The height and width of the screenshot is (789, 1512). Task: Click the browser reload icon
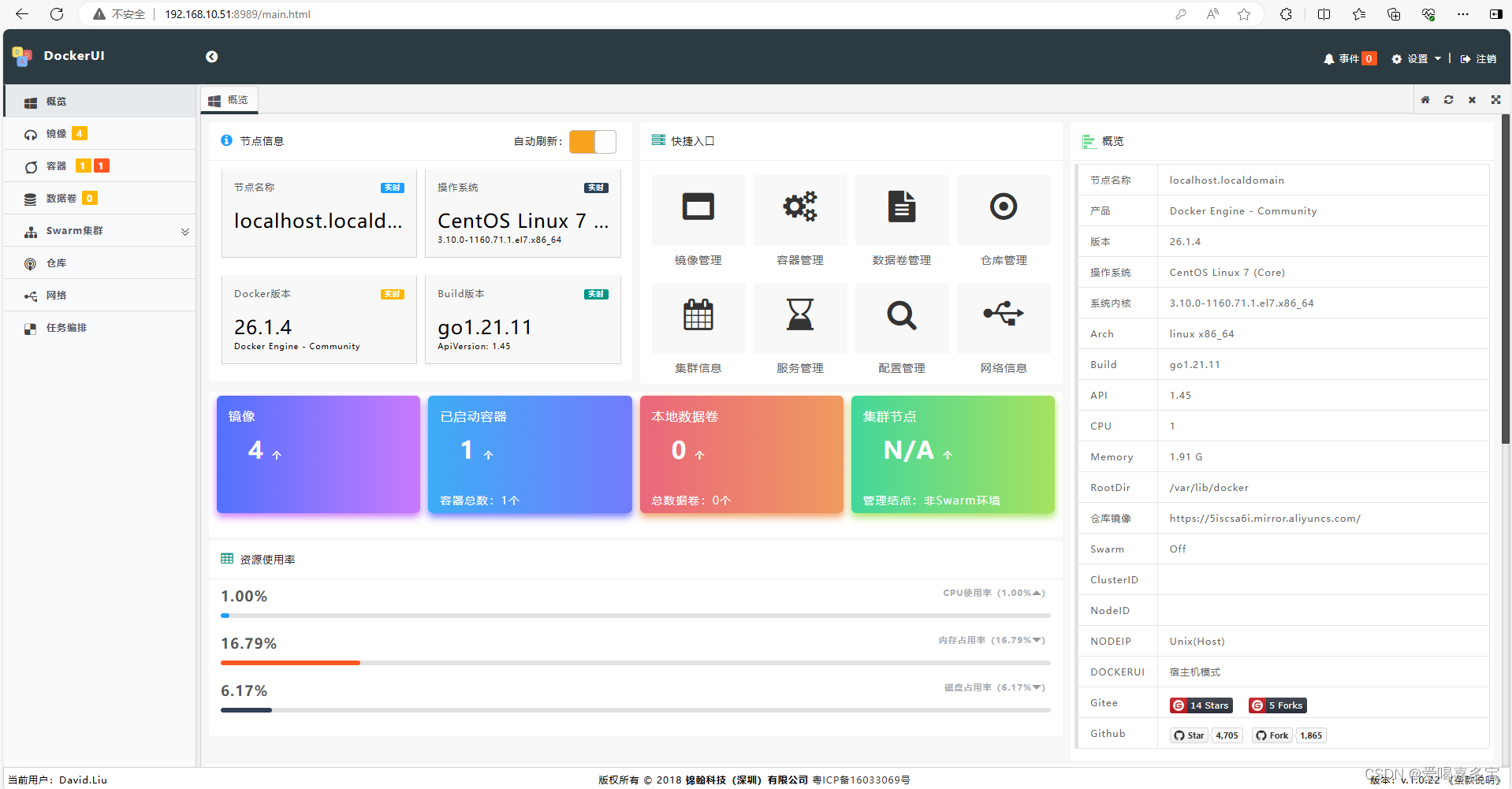click(57, 14)
